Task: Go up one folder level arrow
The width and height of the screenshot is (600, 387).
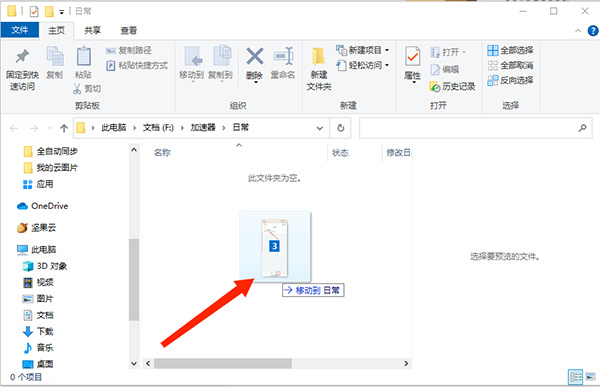Action: click(x=64, y=128)
